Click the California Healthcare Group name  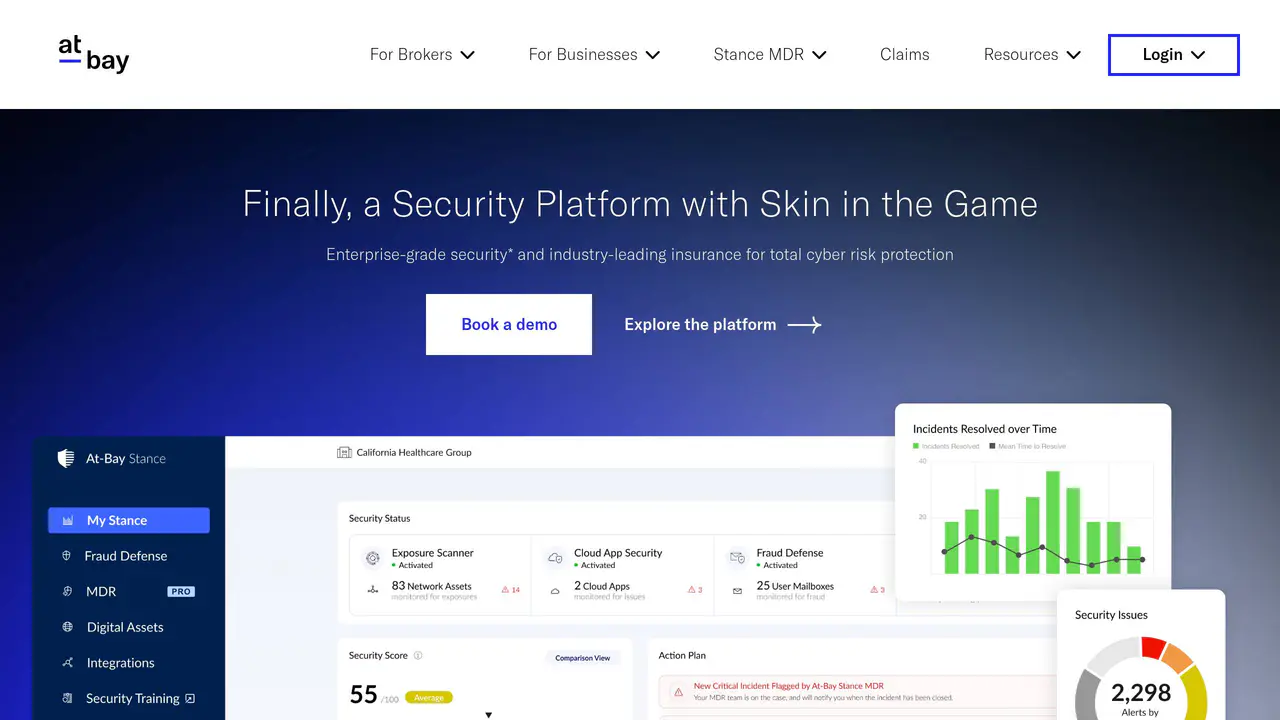(414, 452)
